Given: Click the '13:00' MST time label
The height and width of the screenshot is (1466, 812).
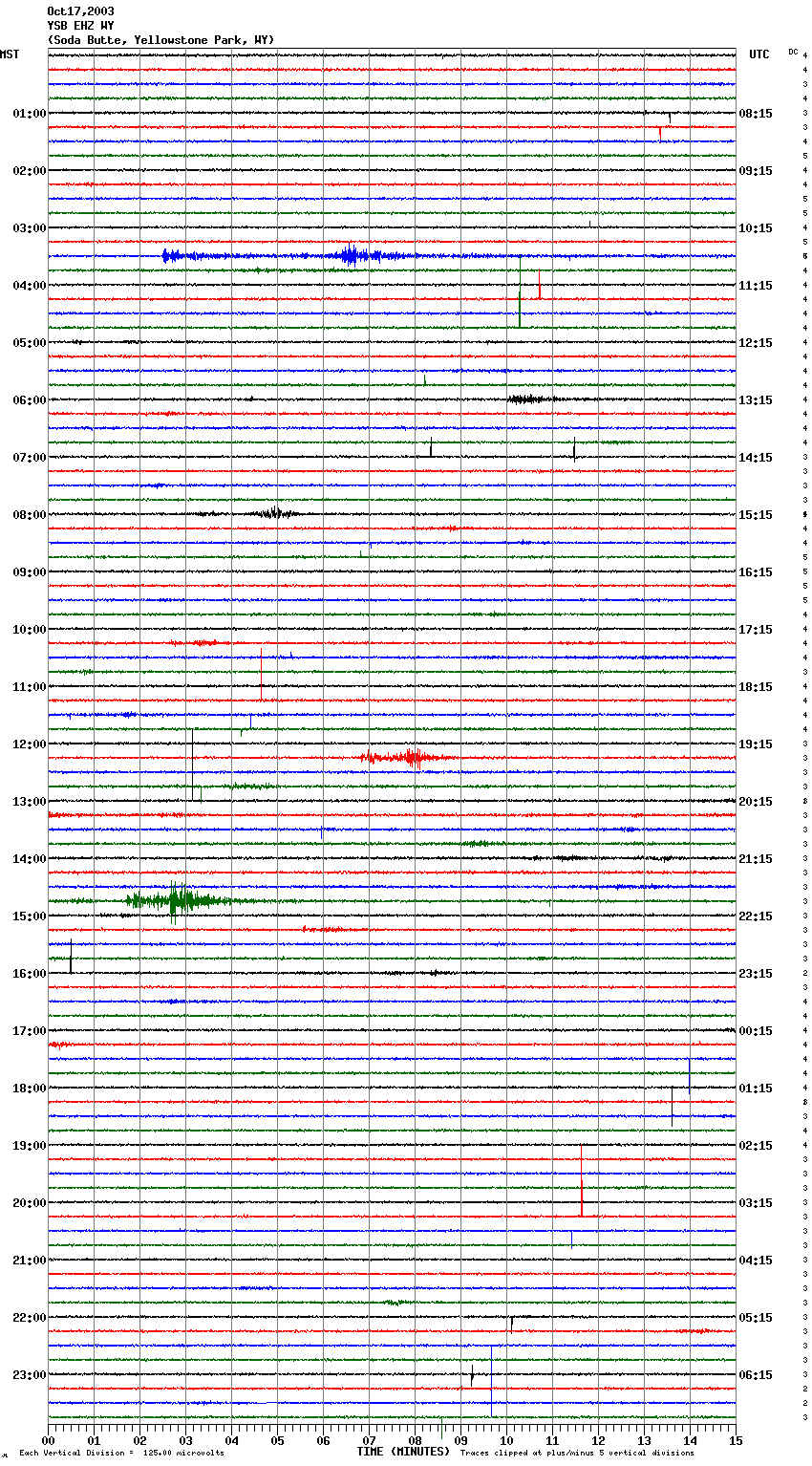Looking at the screenshot, I should pos(30,802).
